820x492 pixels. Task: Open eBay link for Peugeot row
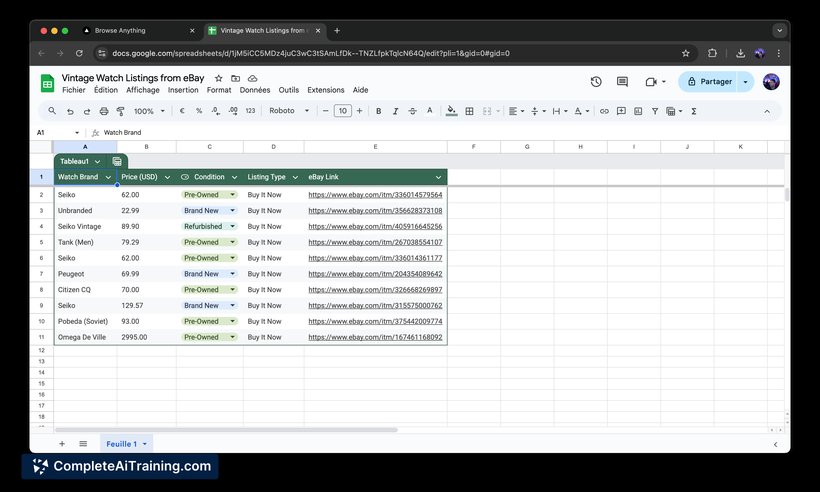375,274
